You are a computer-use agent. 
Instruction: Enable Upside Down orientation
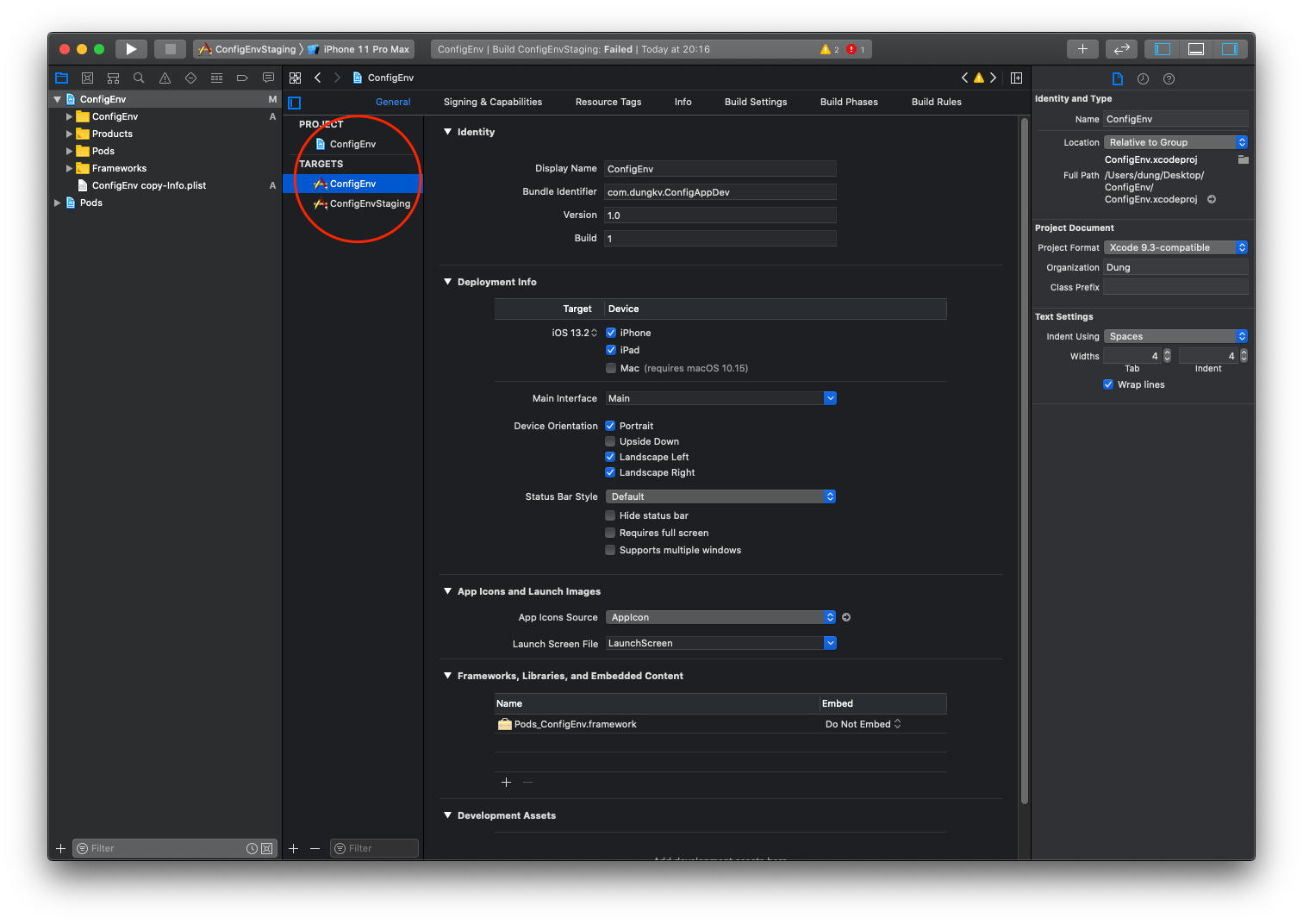point(610,441)
